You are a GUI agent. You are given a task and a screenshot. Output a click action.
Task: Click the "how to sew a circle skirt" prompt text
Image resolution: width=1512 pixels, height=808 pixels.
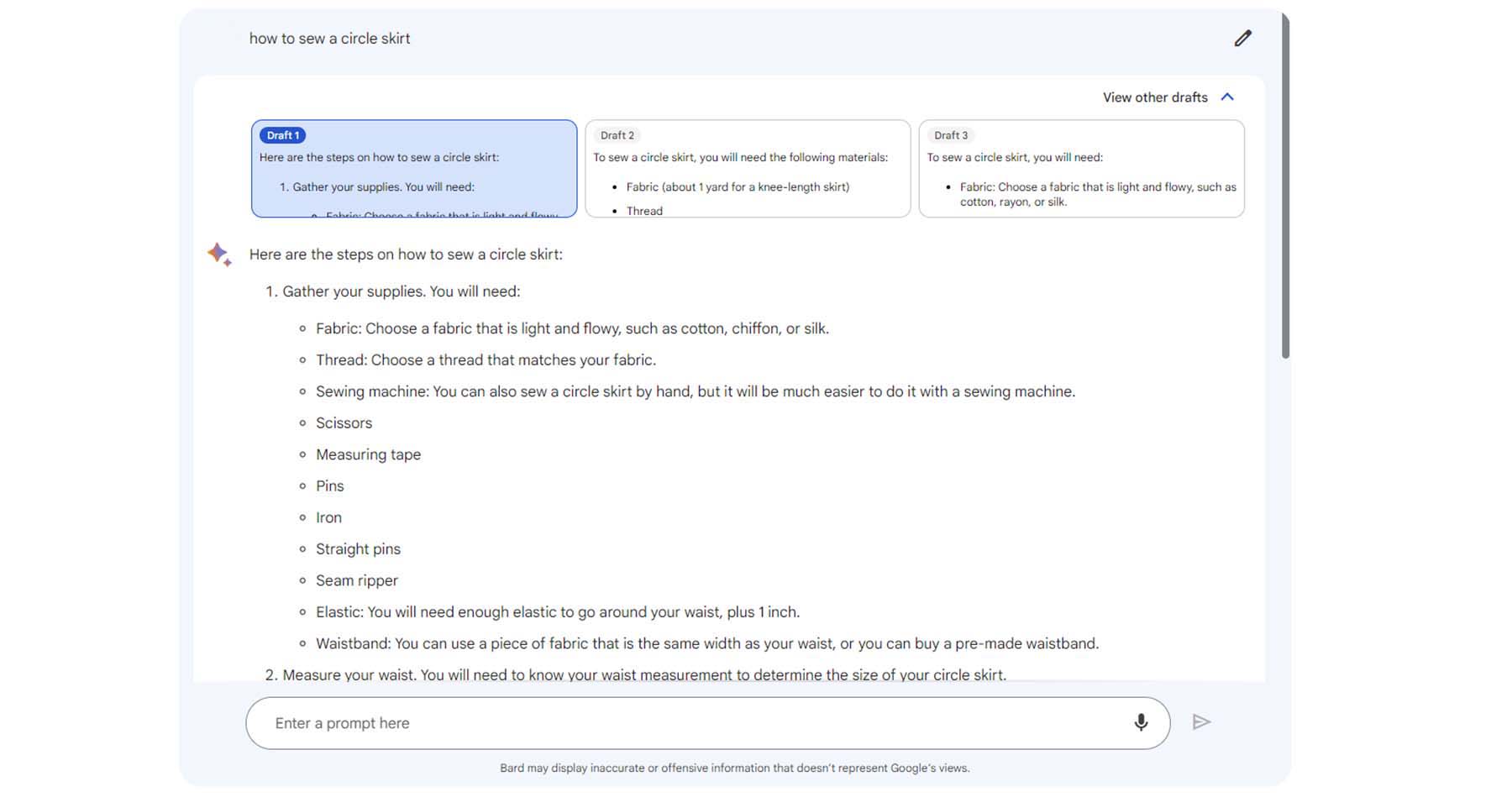(x=329, y=39)
